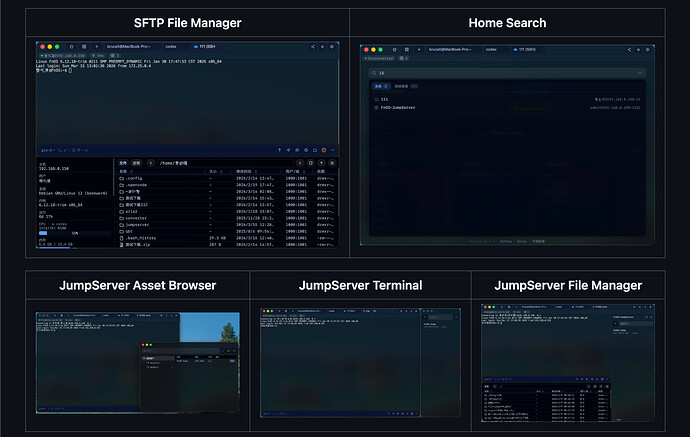The width and height of the screenshot is (690, 437).
Task: Collapse terminal panel using right-end chevron
Action: pyautogui.click(x=334, y=148)
